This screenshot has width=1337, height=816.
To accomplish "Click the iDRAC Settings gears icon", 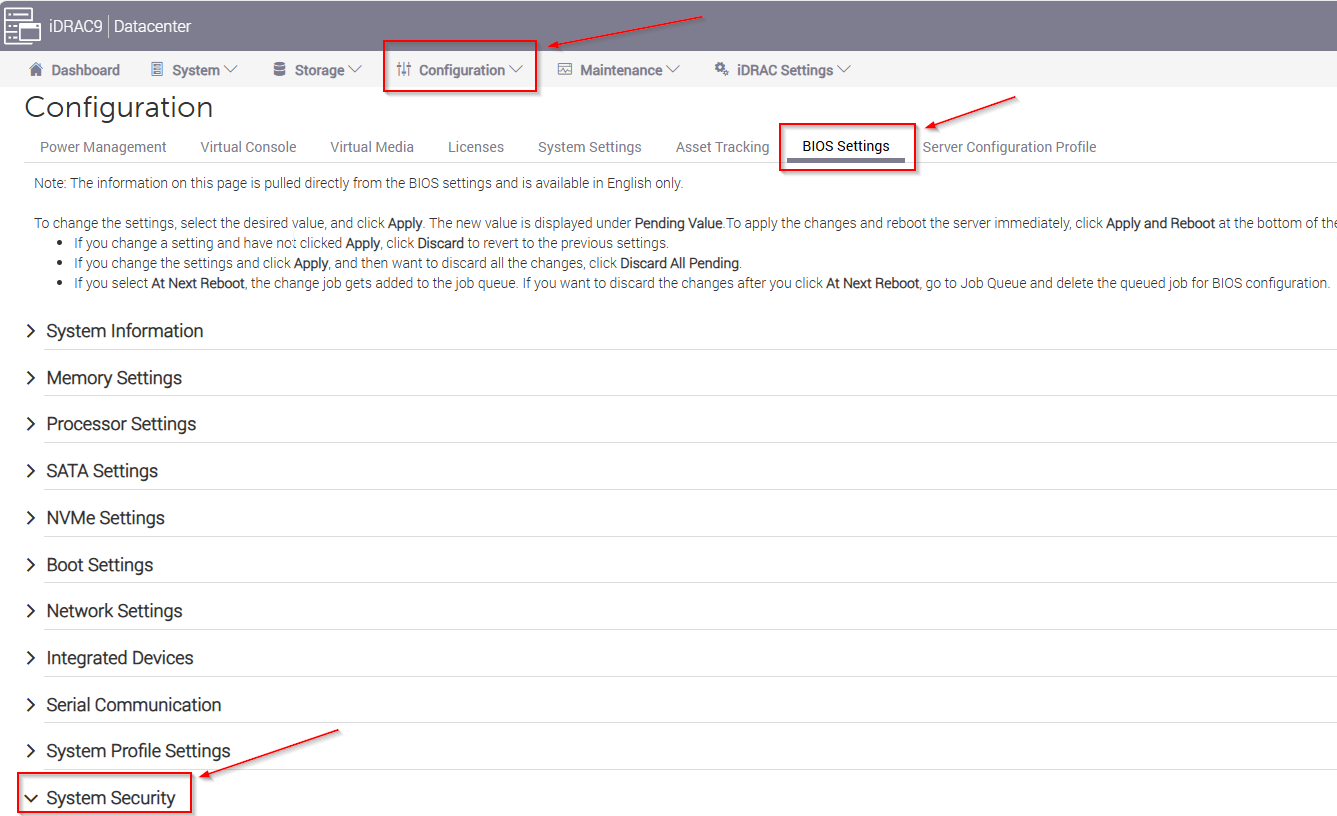I will (x=721, y=70).
